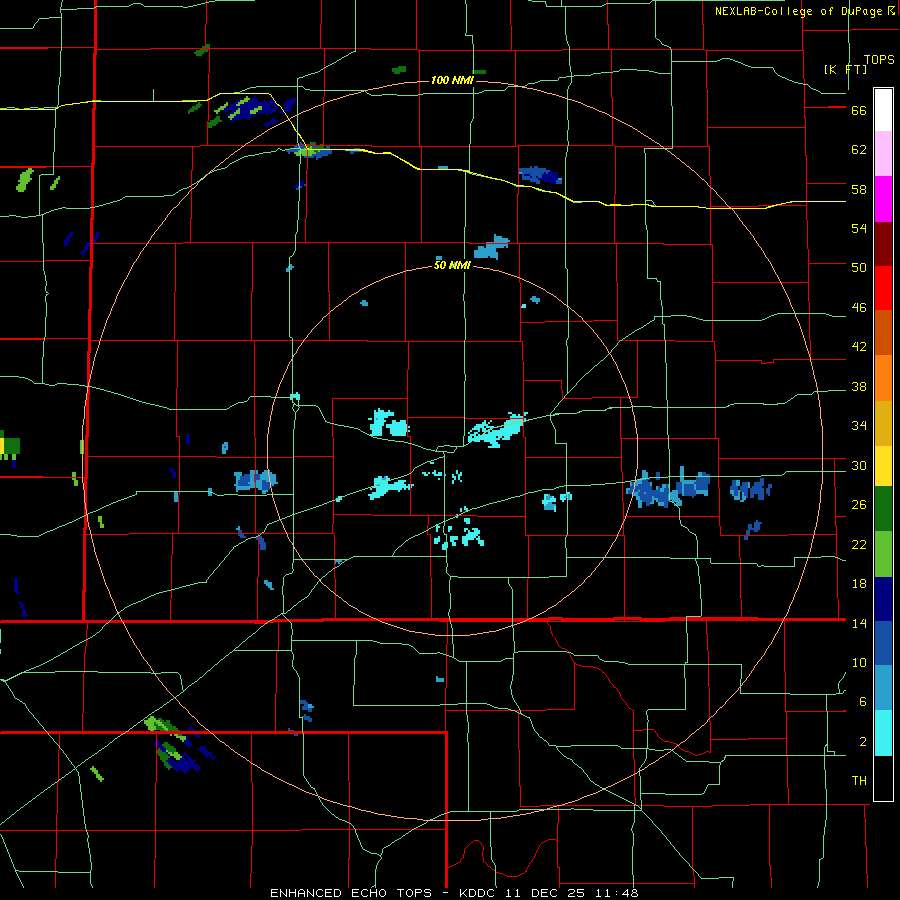Select the 2 scale value

point(863,741)
